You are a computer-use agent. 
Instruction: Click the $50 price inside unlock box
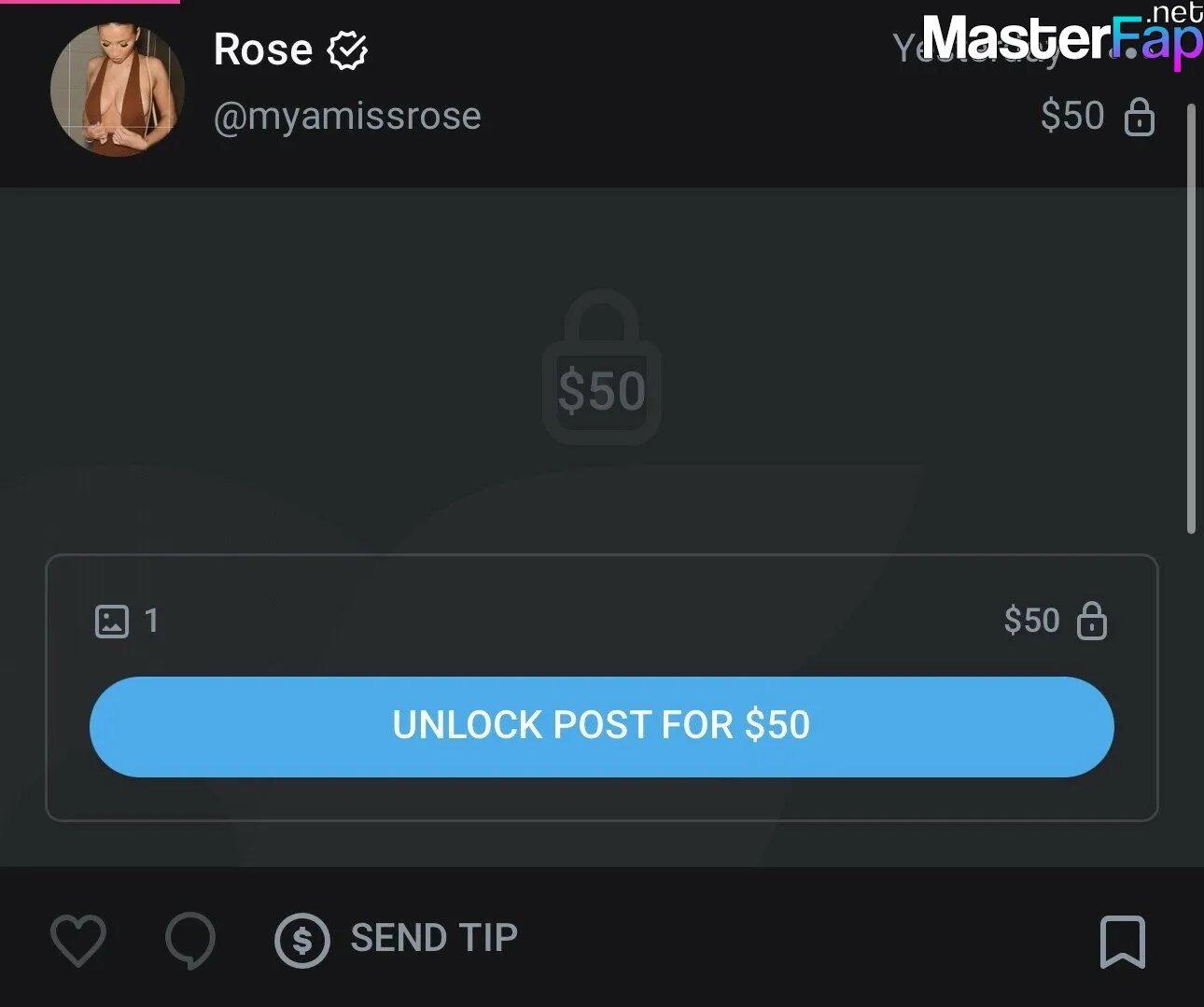pyautogui.click(x=1032, y=621)
